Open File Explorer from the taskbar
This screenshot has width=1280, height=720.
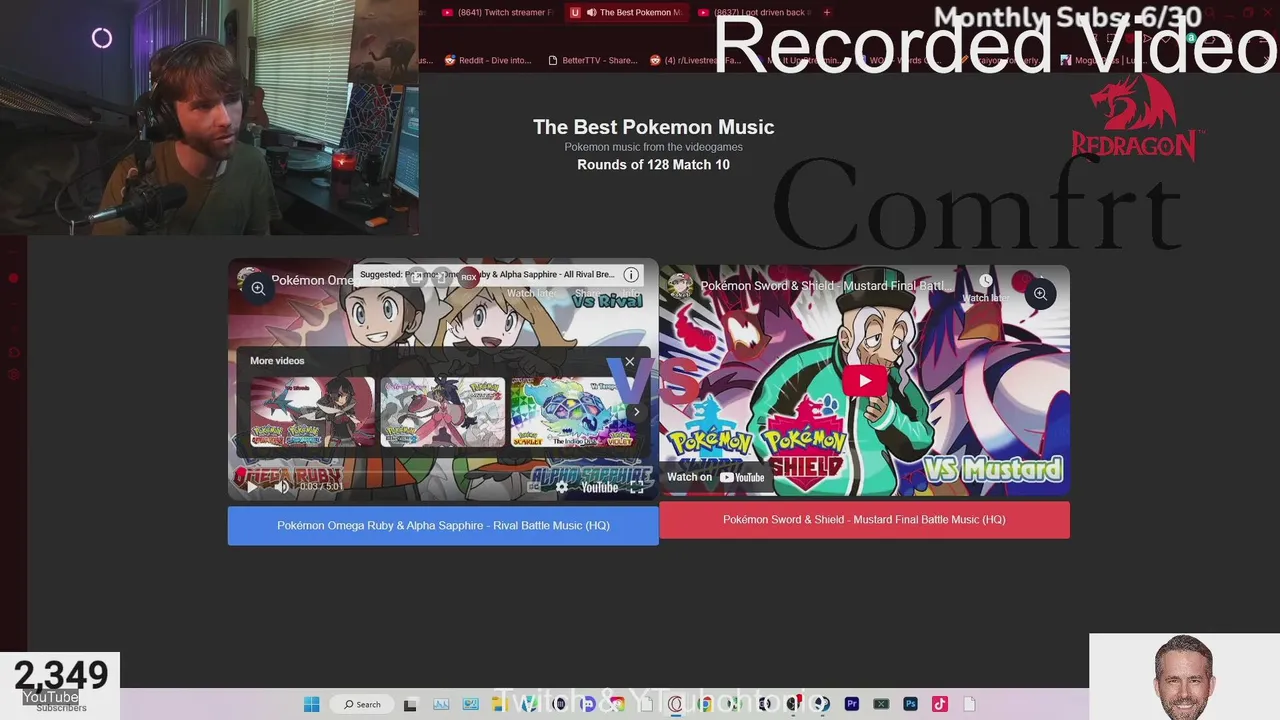tap(499, 704)
